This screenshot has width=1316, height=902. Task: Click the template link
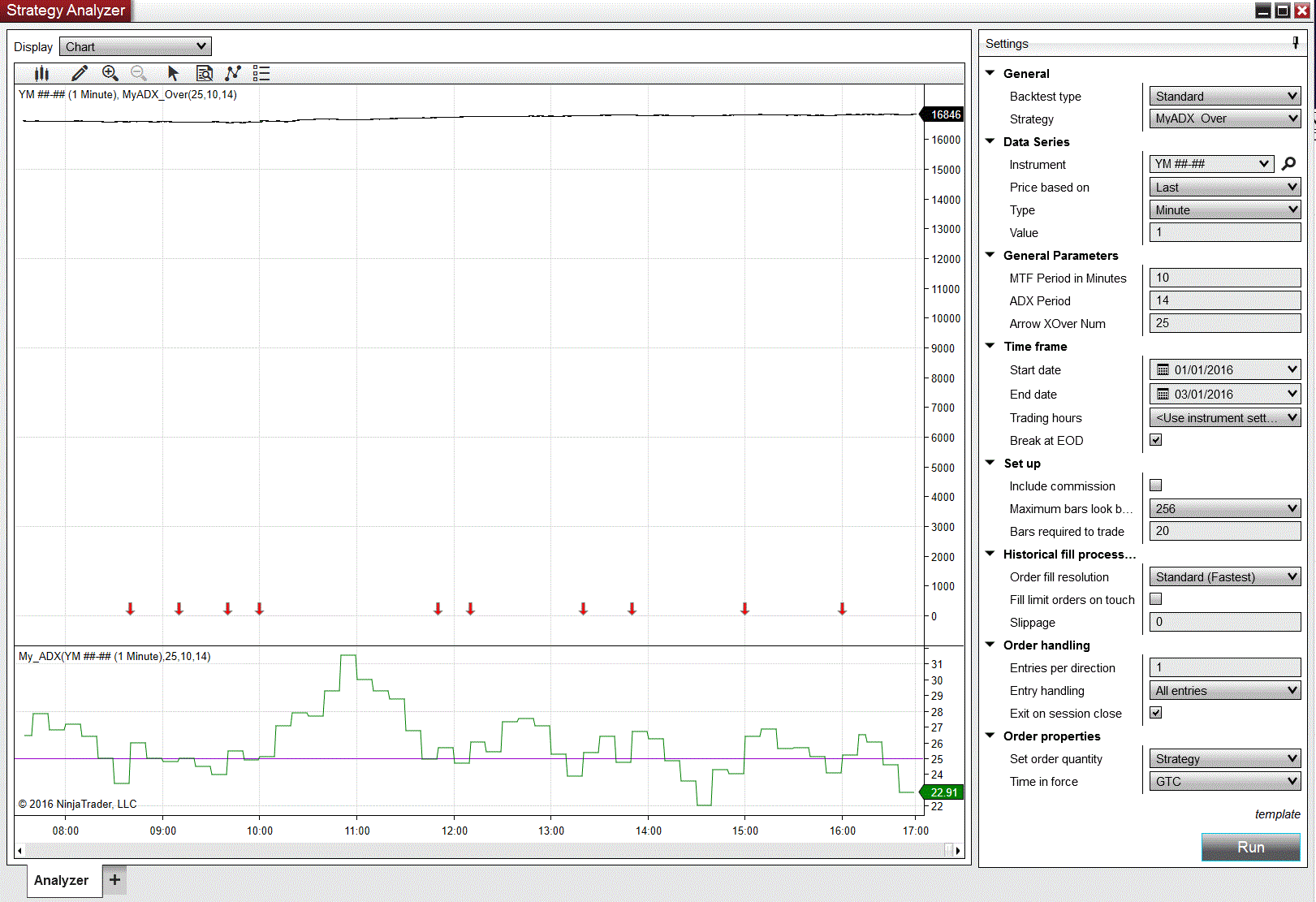point(1277,814)
